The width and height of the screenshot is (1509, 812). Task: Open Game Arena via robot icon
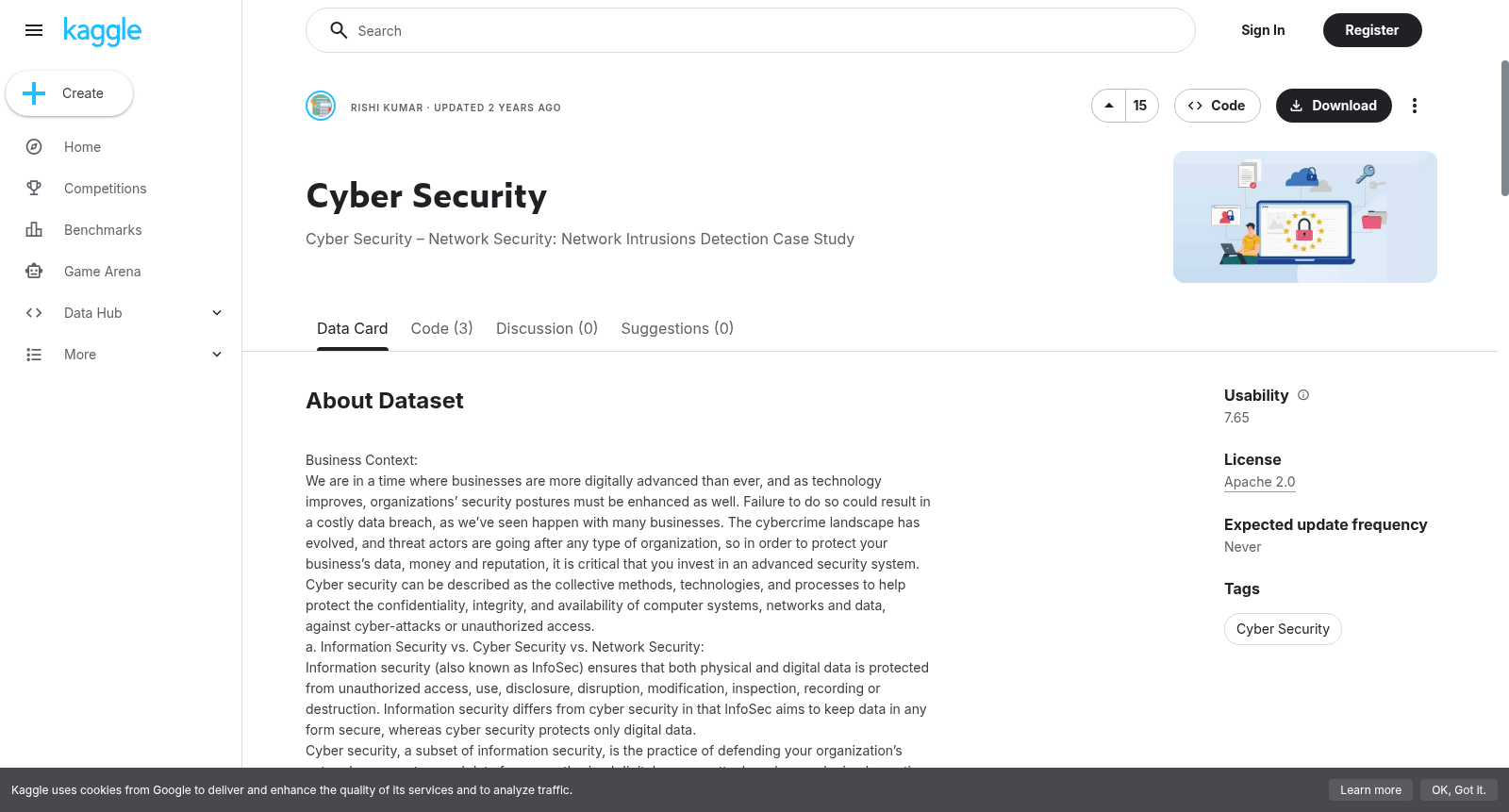pyautogui.click(x=34, y=272)
